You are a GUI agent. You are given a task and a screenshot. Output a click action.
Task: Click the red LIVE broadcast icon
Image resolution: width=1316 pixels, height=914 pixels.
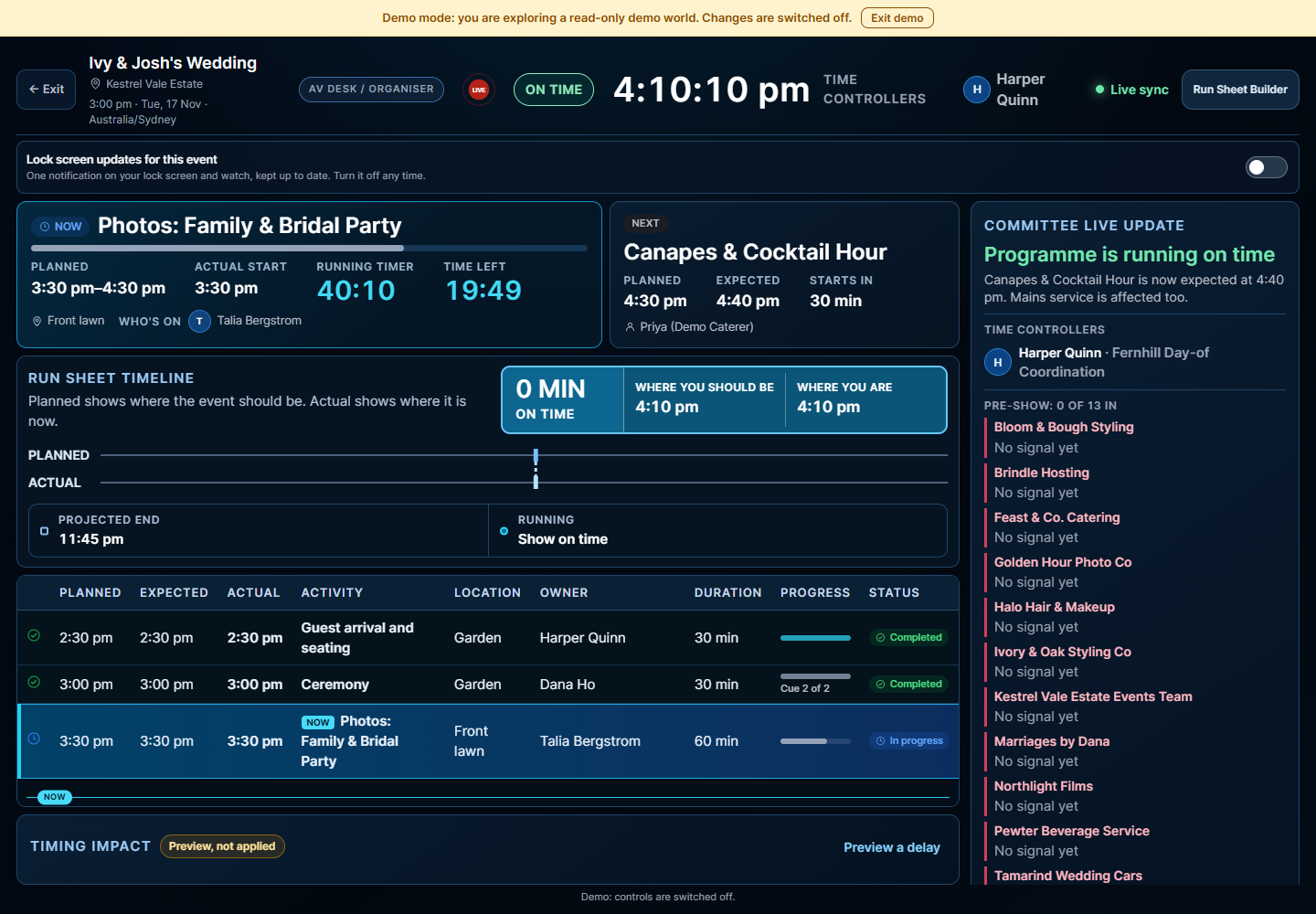tap(479, 90)
